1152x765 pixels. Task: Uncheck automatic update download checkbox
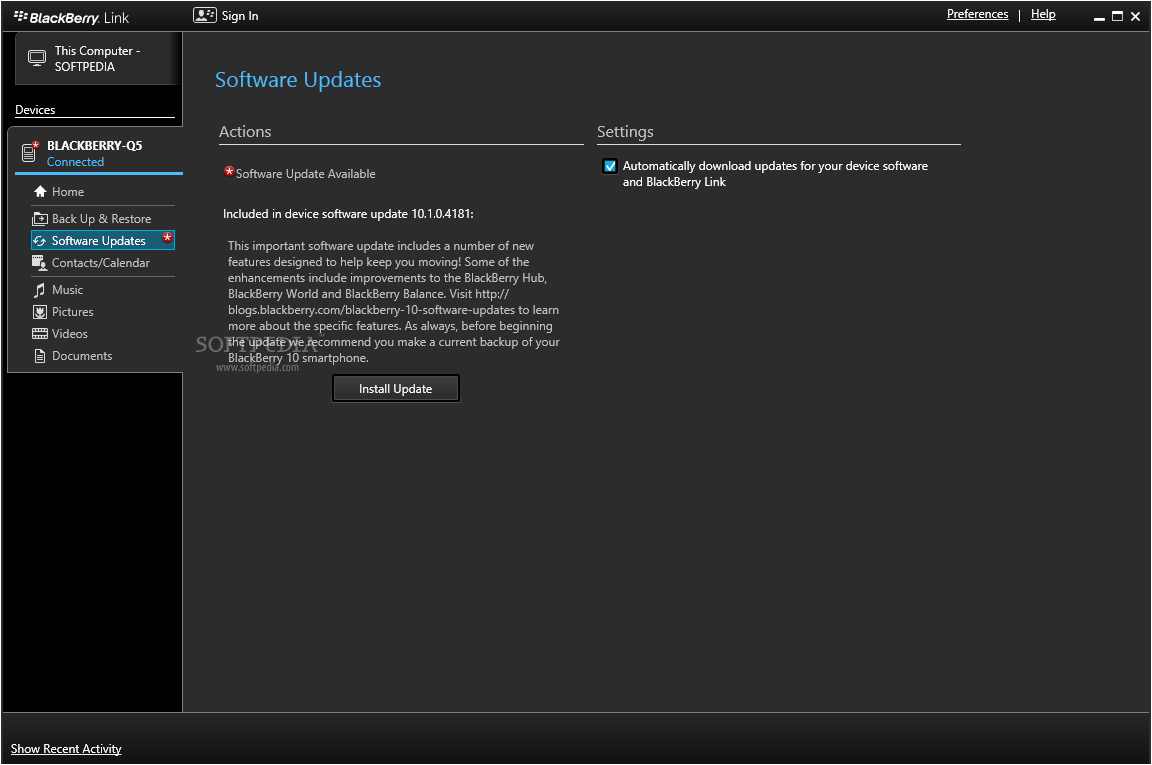pos(610,166)
